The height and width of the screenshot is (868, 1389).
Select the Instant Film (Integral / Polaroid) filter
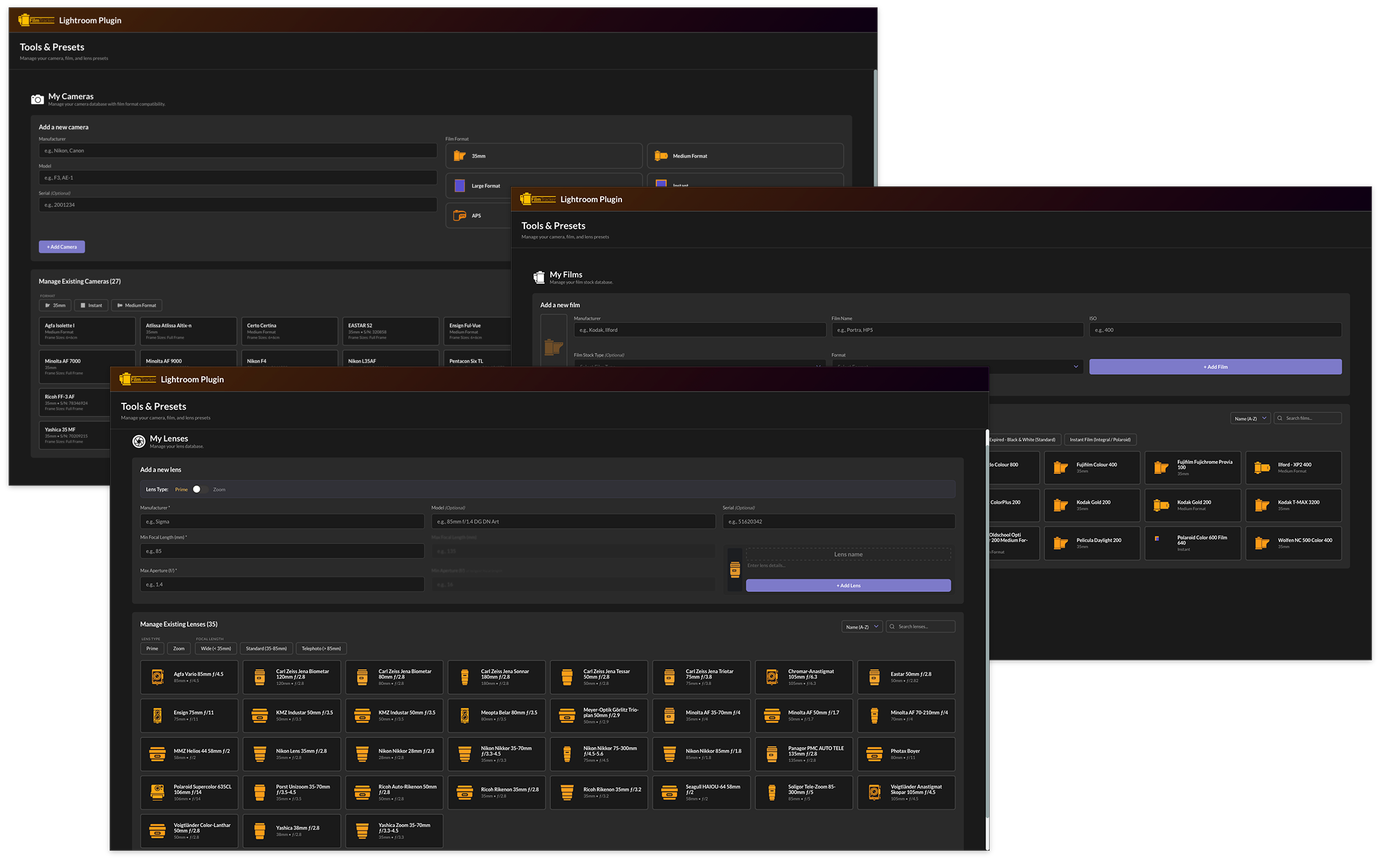(x=1101, y=439)
